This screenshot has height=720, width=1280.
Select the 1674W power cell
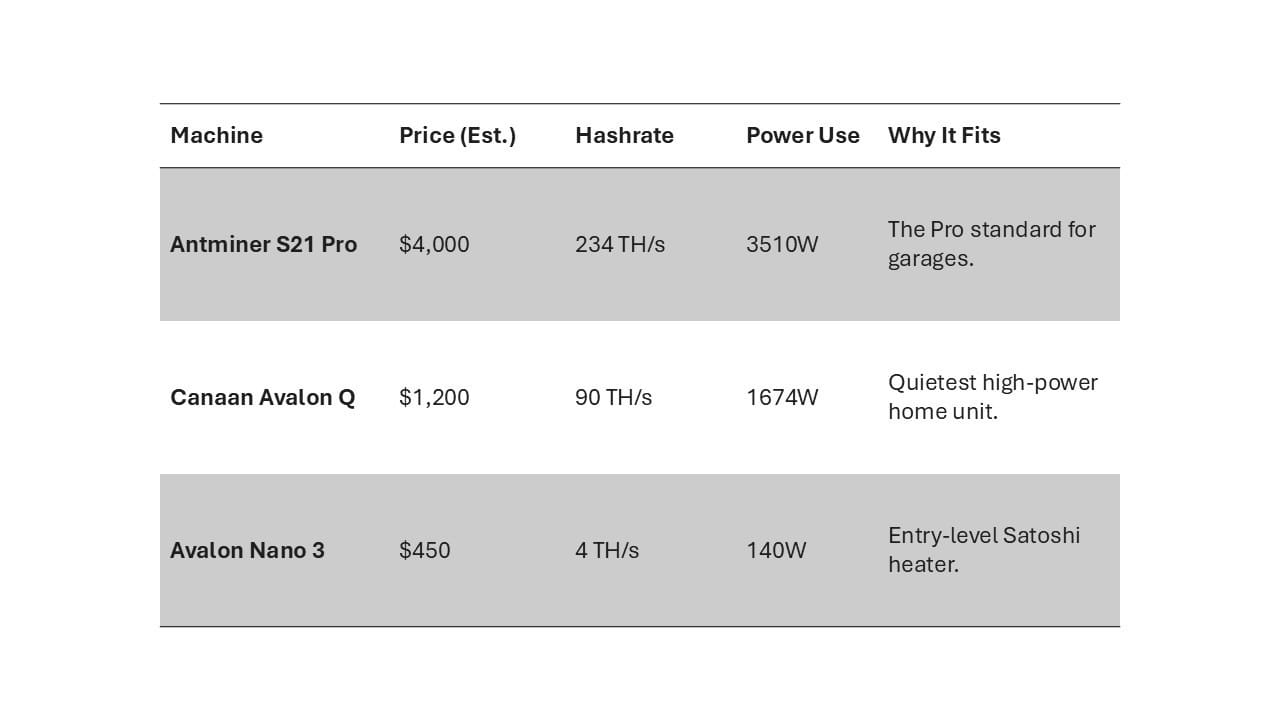(782, 398)
